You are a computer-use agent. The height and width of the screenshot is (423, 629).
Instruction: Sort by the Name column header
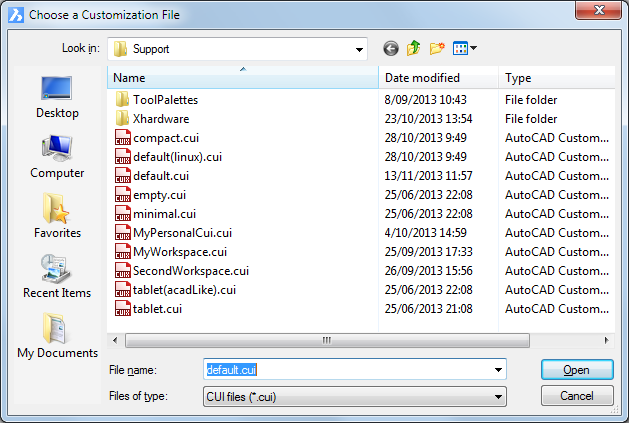click(x=243, y=77)
